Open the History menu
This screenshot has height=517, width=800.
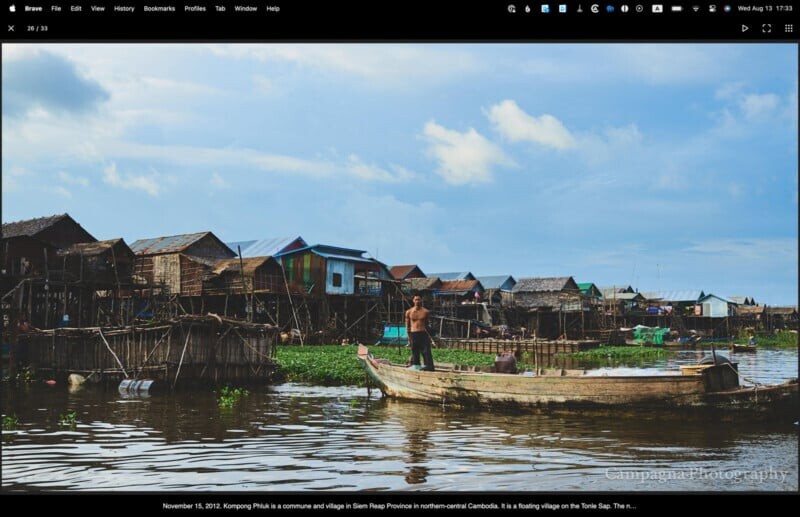[x=124, y=8]
